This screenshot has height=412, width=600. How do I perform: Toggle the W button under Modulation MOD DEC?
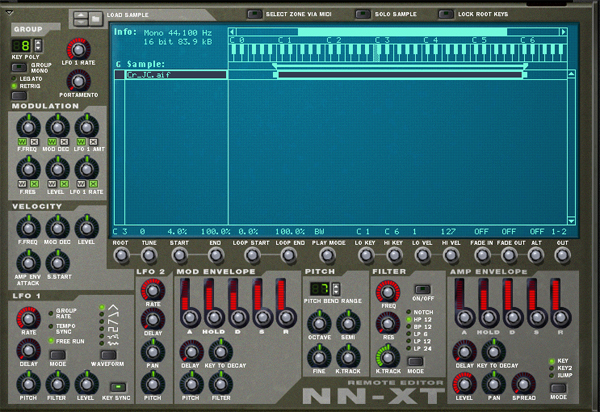click(52, 142)
